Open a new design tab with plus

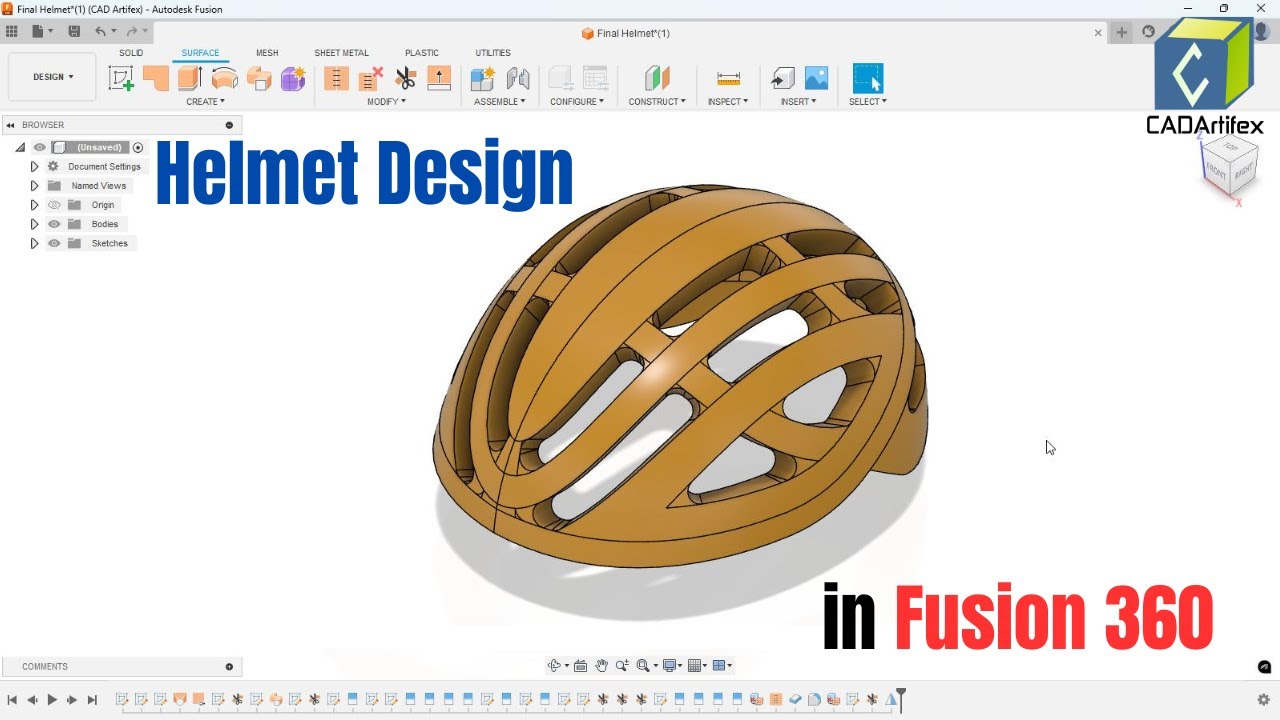(x=1122, y=32)
